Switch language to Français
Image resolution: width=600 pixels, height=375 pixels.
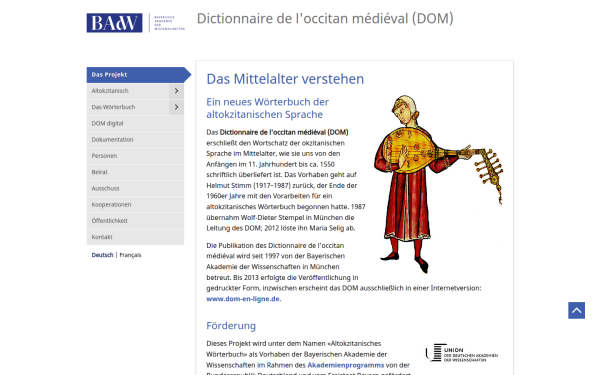tap(130, 255)
